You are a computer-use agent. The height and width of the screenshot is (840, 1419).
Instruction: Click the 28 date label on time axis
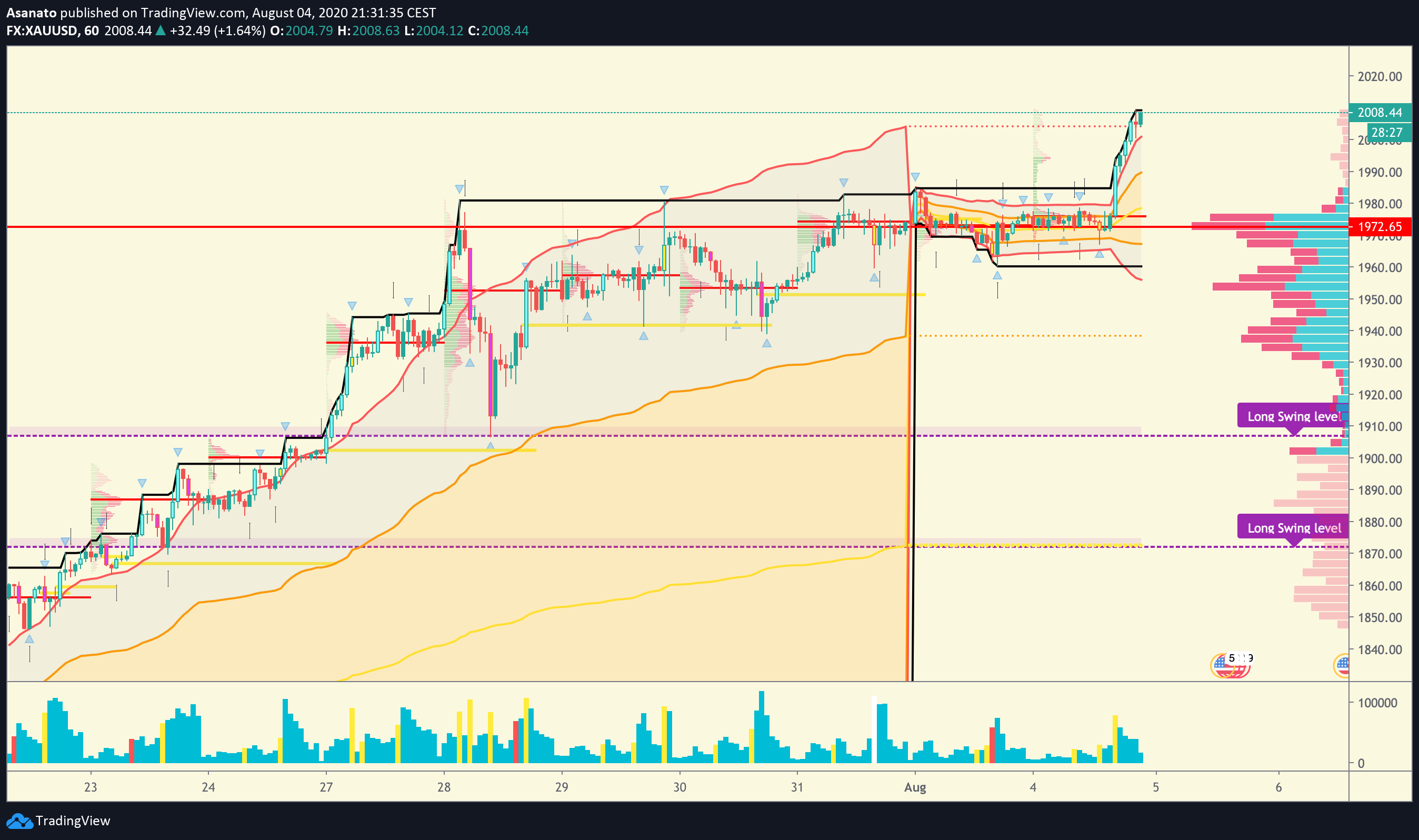tap(444, 787)
